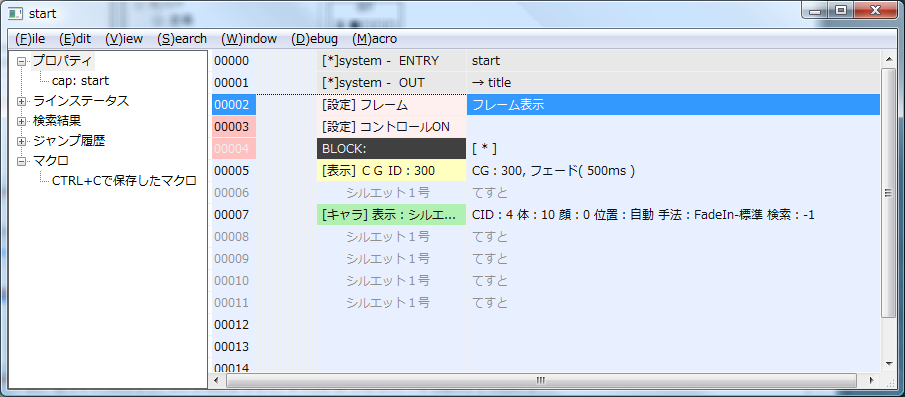Select the ラインステータス tree item
Image resolution: width=905 pixels, height=397 pixels.
81,101
